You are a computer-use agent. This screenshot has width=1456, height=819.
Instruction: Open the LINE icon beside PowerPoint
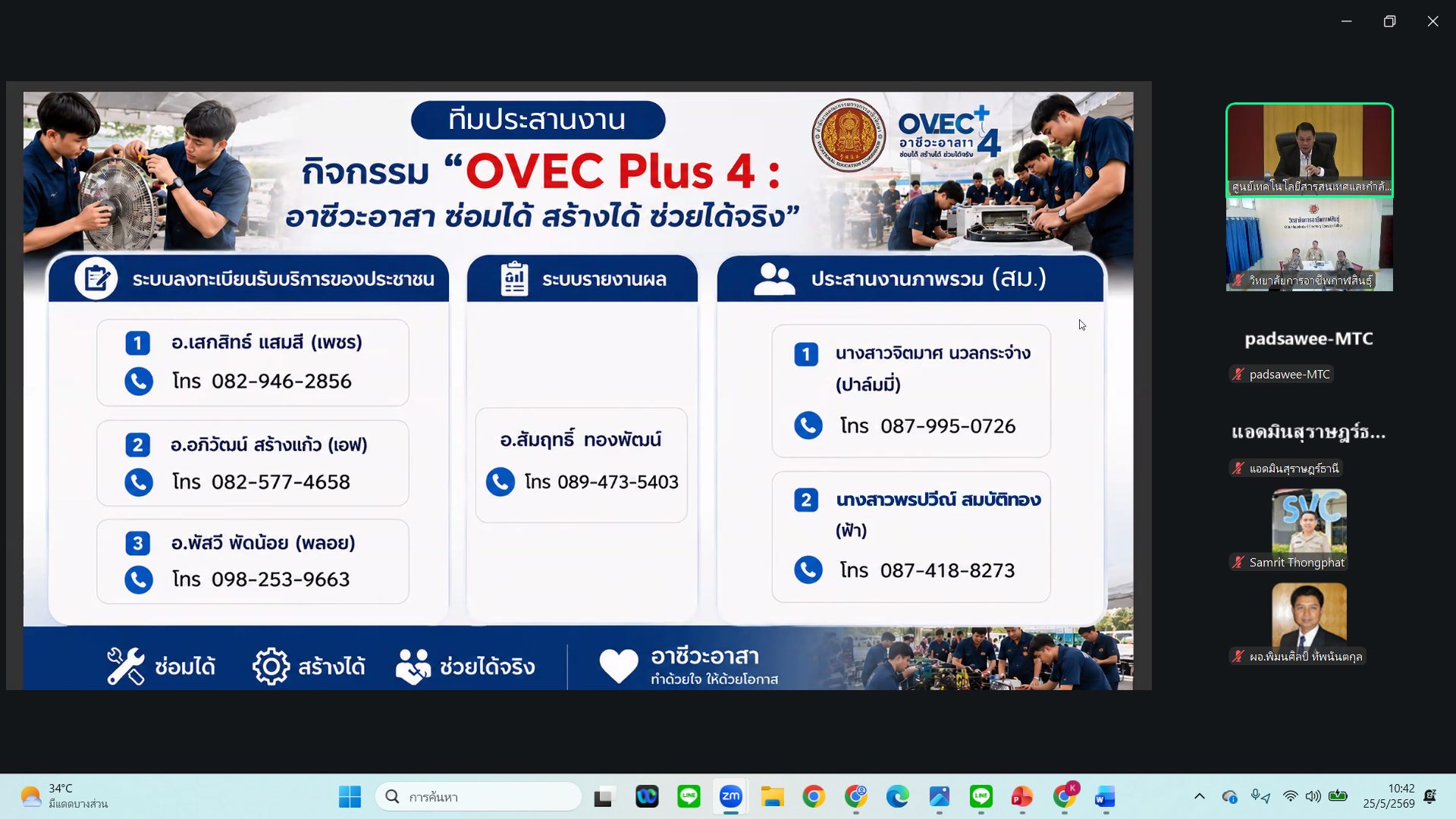point(981,797)
